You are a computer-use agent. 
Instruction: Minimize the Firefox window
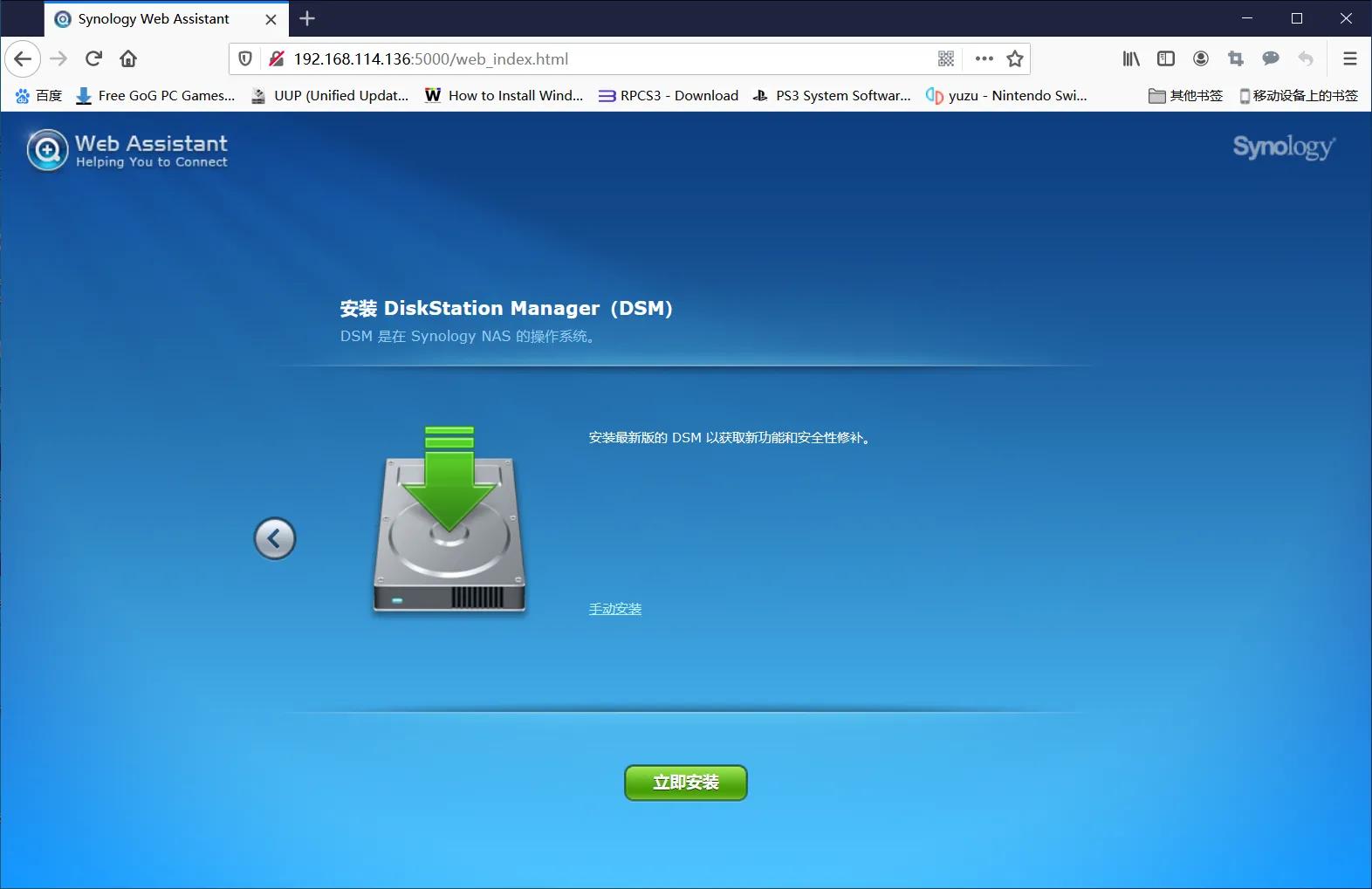[1247, 18]
